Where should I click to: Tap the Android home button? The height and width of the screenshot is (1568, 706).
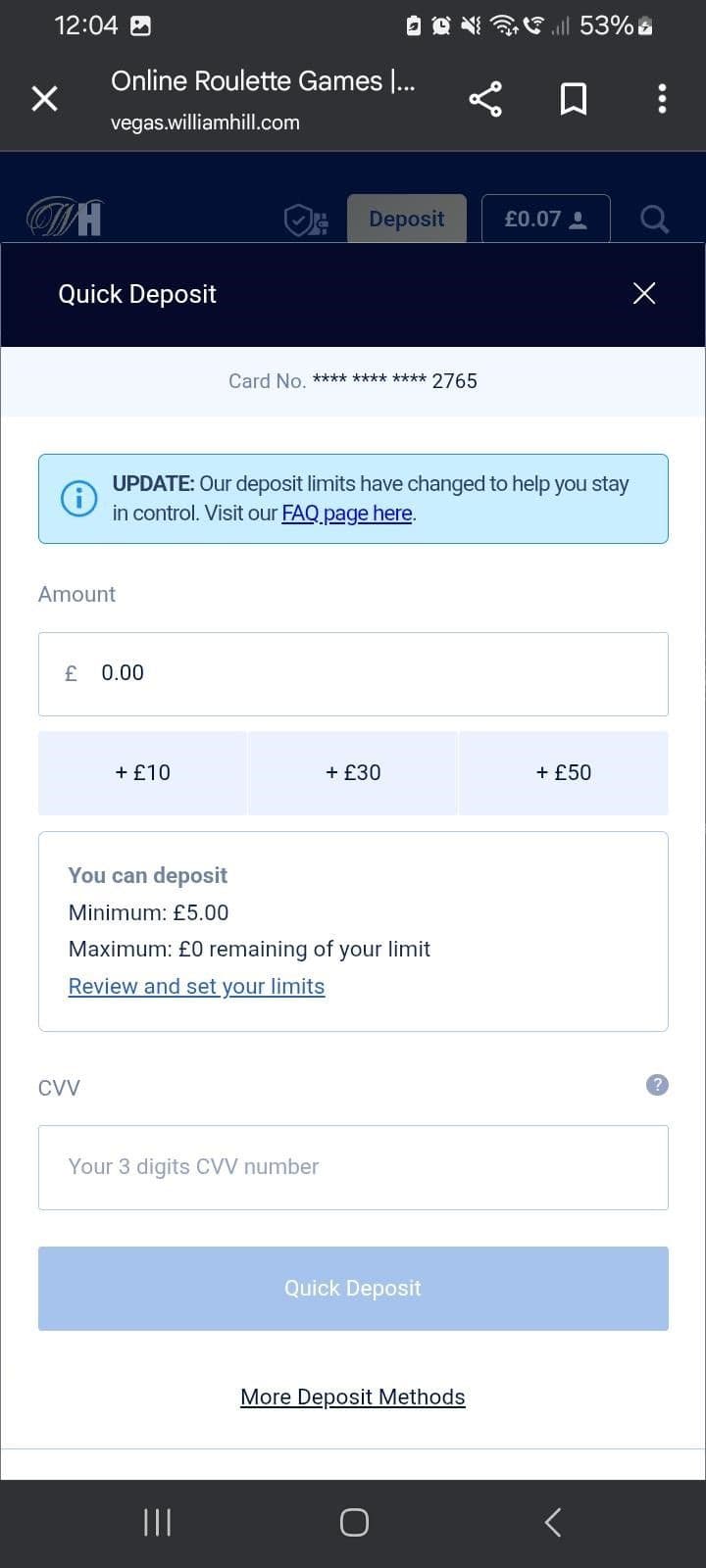coord(353,1522)
